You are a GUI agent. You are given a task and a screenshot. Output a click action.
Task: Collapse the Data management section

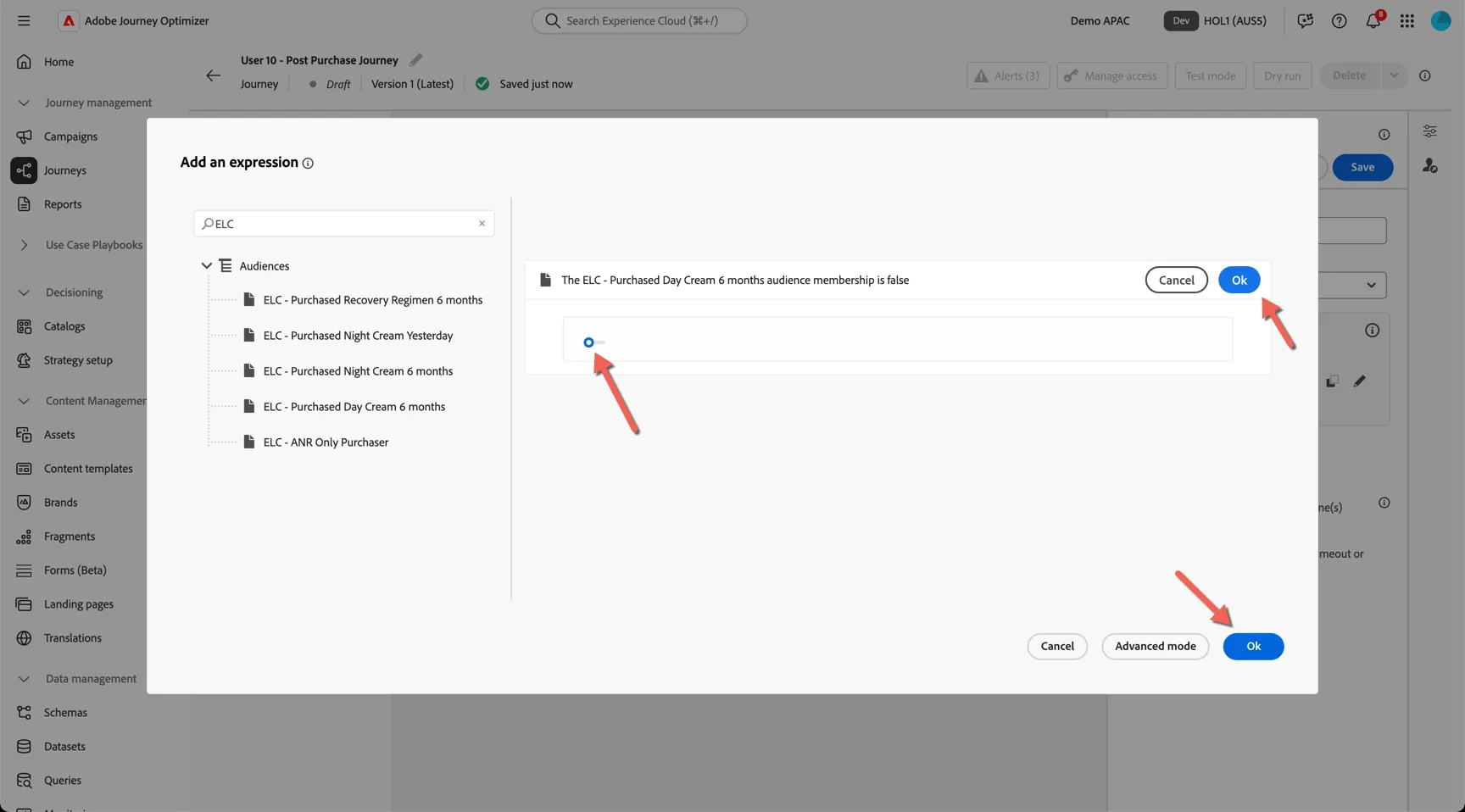pyautogui.click(x=24, y=679)
